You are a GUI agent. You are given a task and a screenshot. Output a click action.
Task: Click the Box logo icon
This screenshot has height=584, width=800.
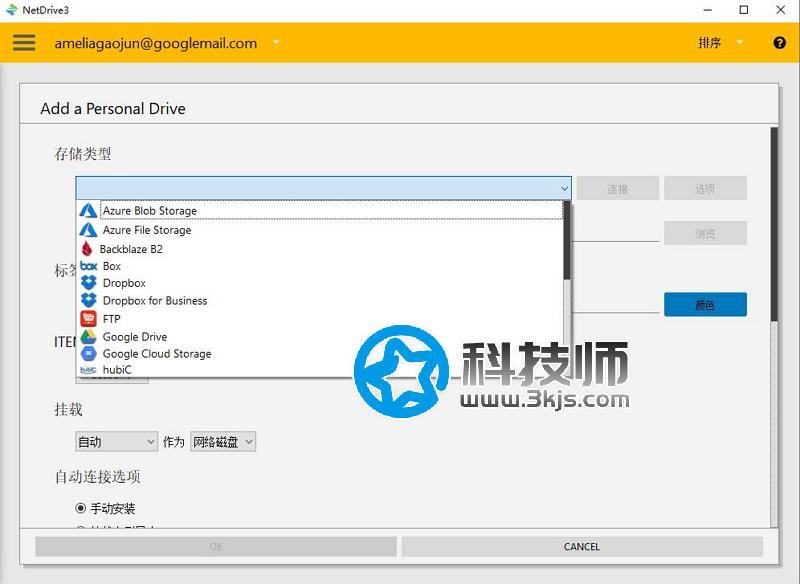88,266
